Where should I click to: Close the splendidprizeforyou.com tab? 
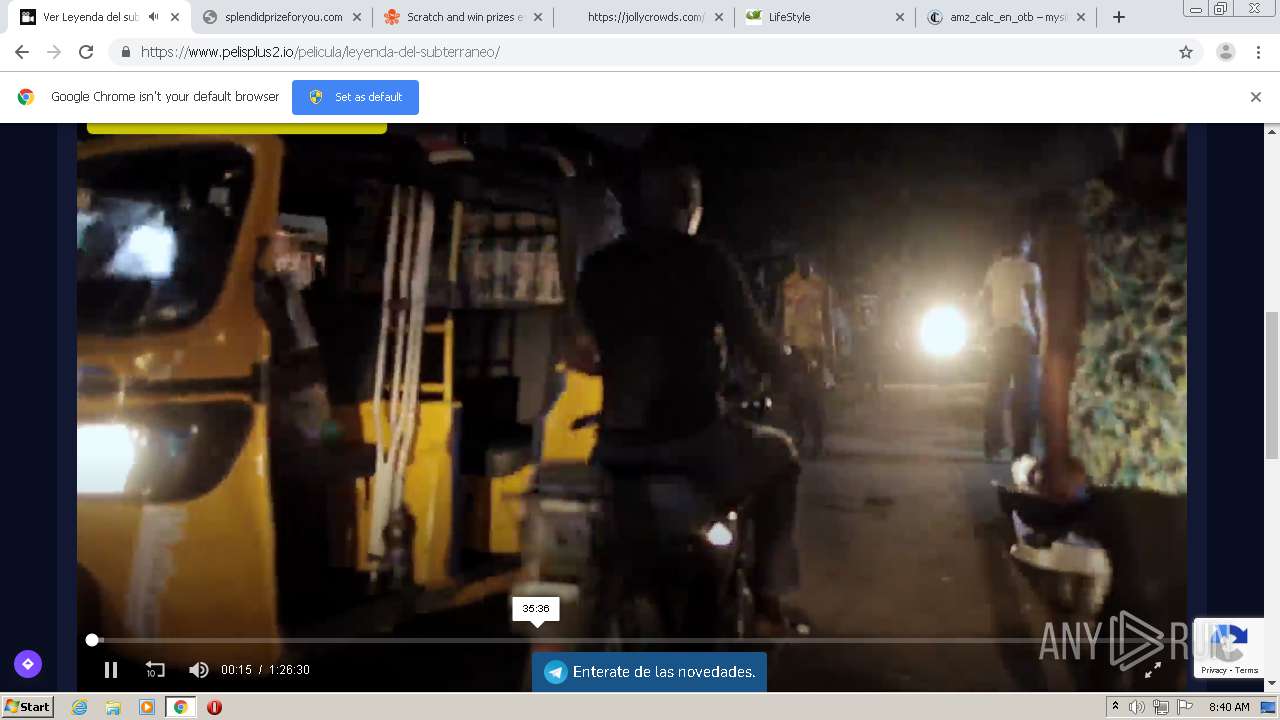tap(356, 17)
